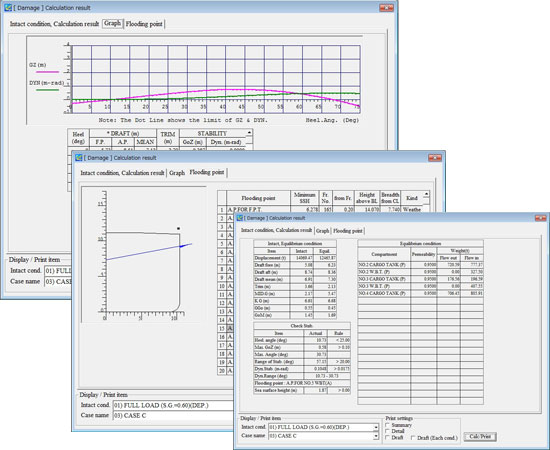Click the Intact cond. field in the middle window

[173, 405]
